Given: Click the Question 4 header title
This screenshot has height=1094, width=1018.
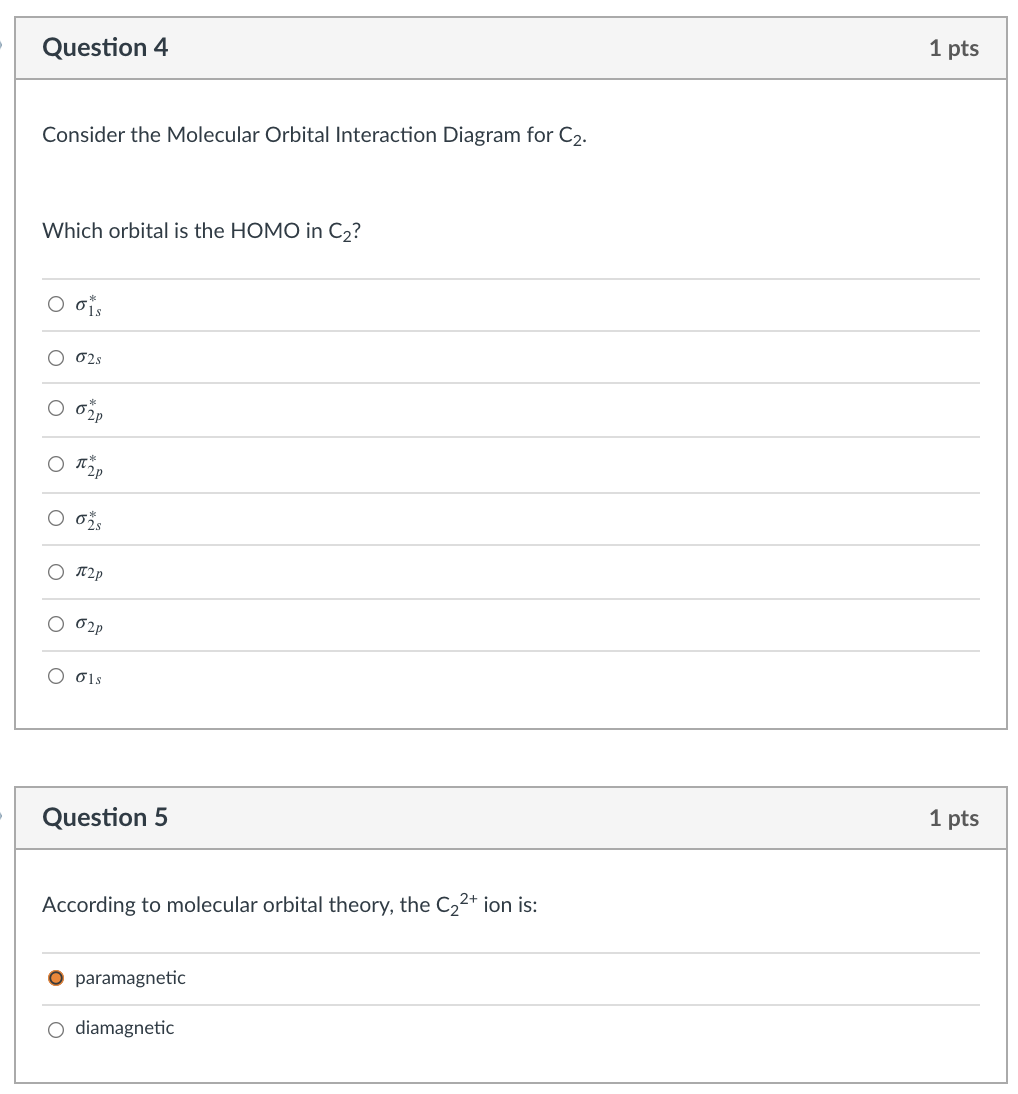Looking at the screenshot, I should (x=105, y=47).
